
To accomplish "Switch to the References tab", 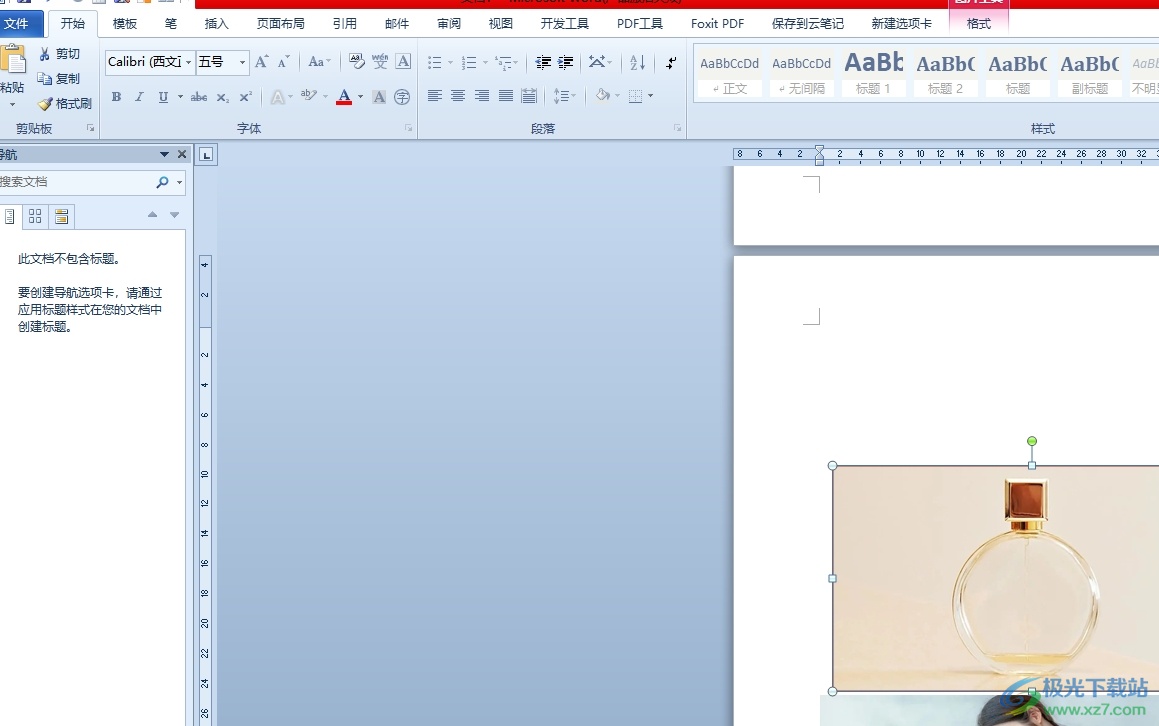I will (x=344, y=24).
